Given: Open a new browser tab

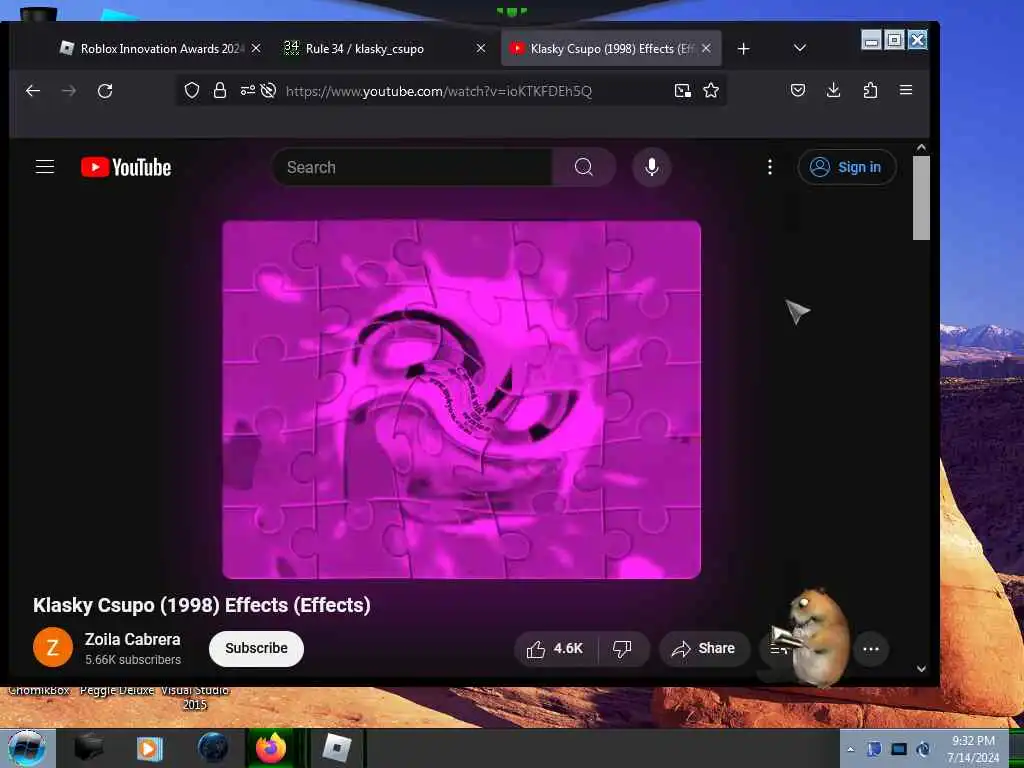Looking at the screenshot, I should coord(743,49).
